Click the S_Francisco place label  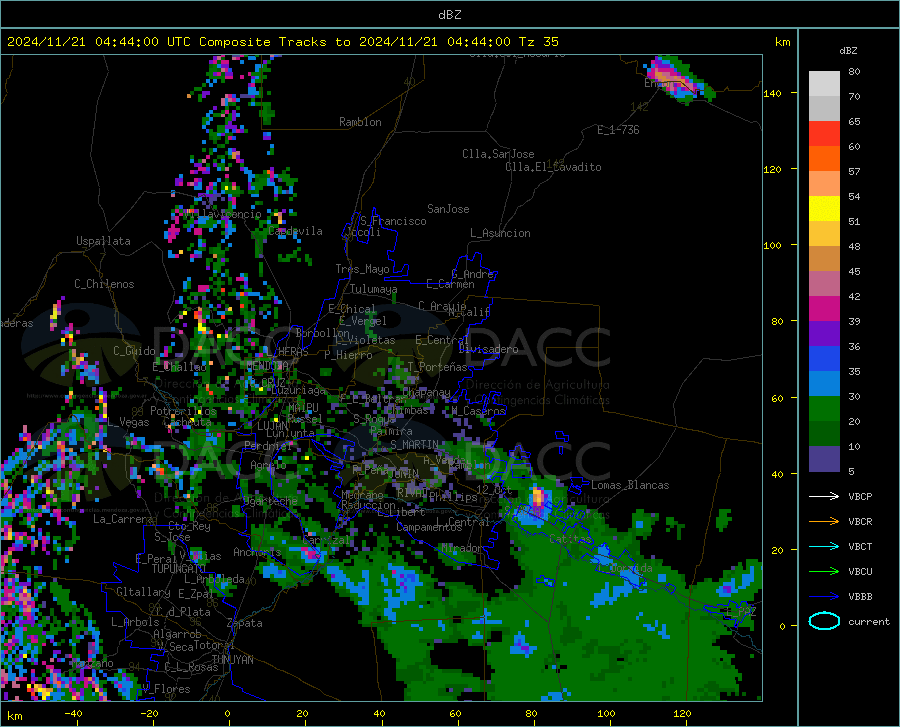(393, 221)
